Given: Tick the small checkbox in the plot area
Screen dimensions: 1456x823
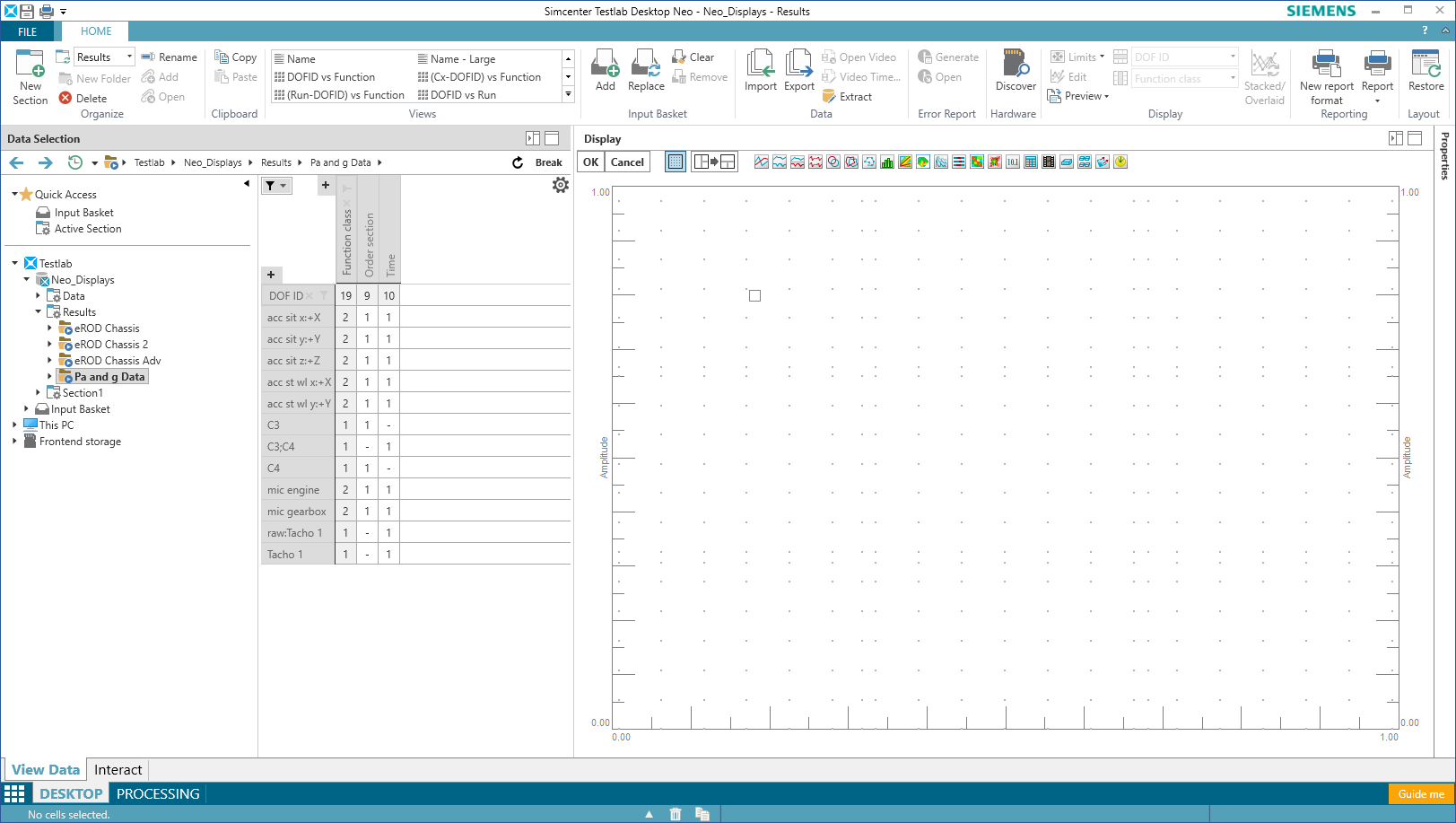Looking at the screenshot, I should click(x=754, y=296).
